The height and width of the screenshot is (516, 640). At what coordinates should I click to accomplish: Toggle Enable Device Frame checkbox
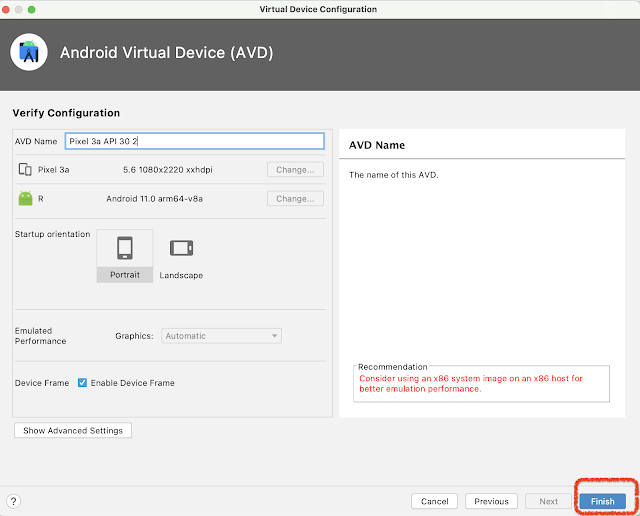tap(82, 383)
